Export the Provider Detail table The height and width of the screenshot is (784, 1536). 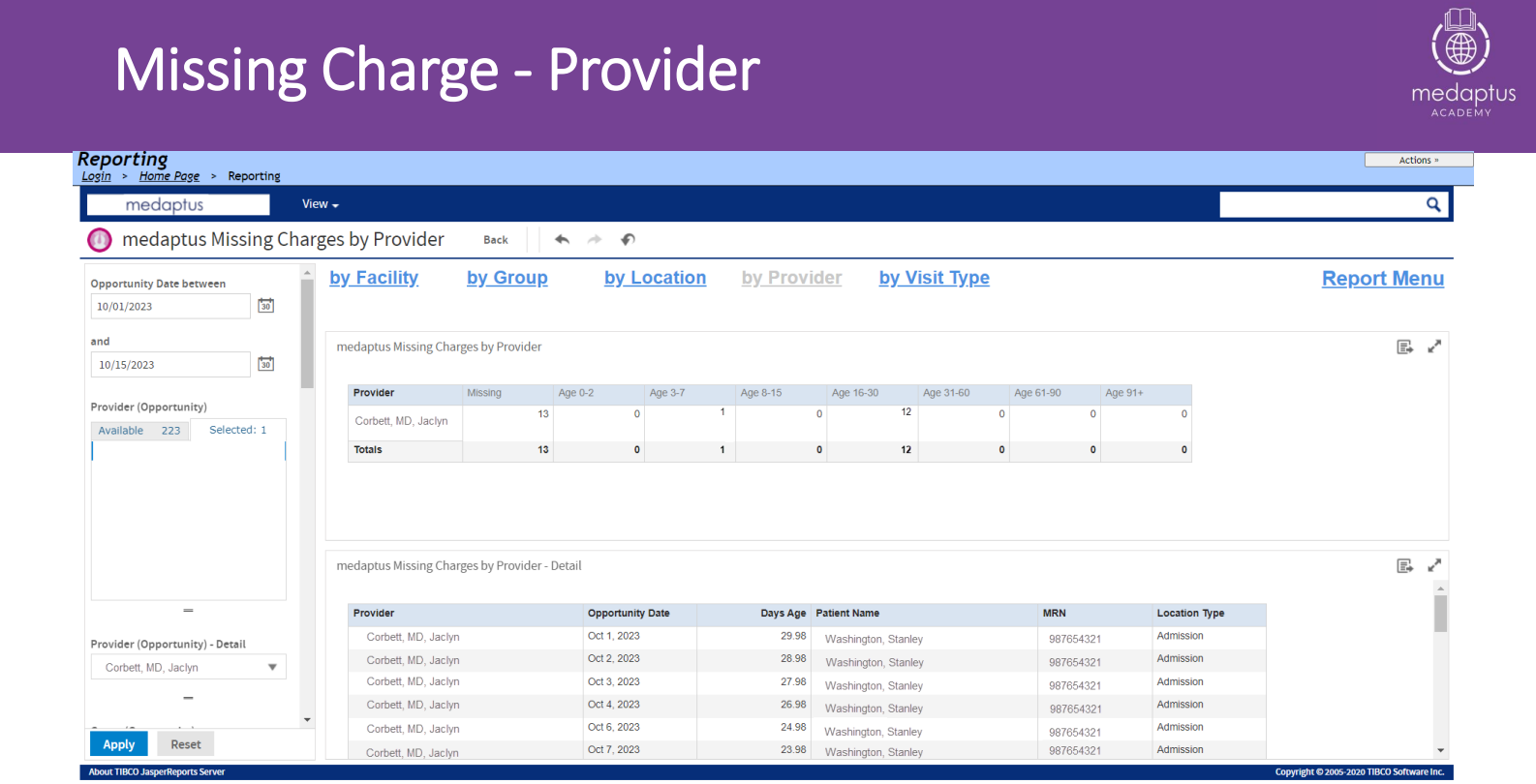(1405, 565)
